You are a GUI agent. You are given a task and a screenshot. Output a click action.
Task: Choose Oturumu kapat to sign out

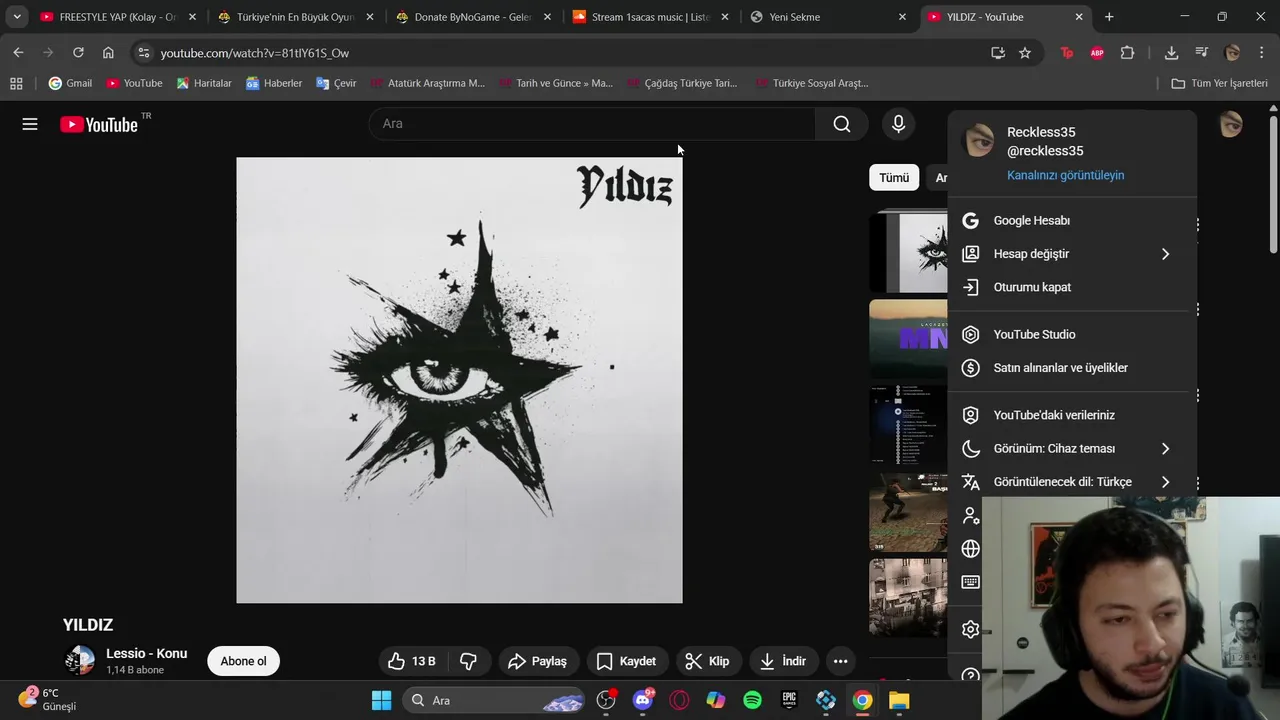(x=1072, y=287)
